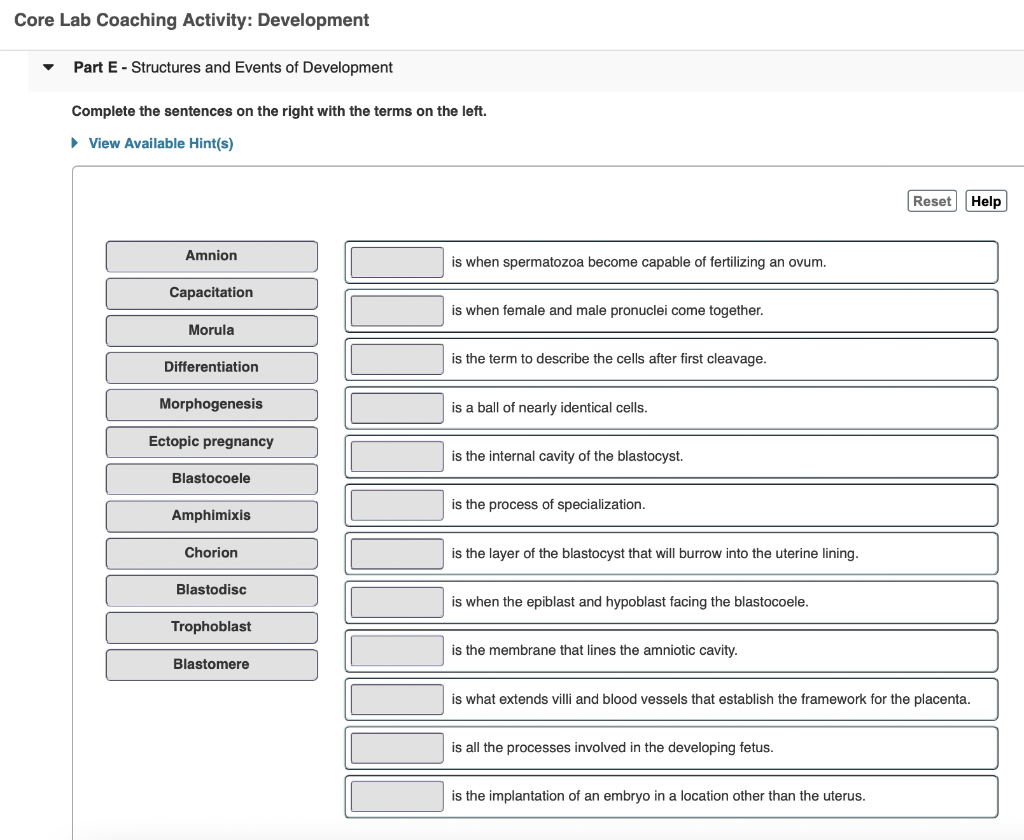Pick the Morula term from the word bank
This screenshot has width=1024, height=840.
(211, 330)
